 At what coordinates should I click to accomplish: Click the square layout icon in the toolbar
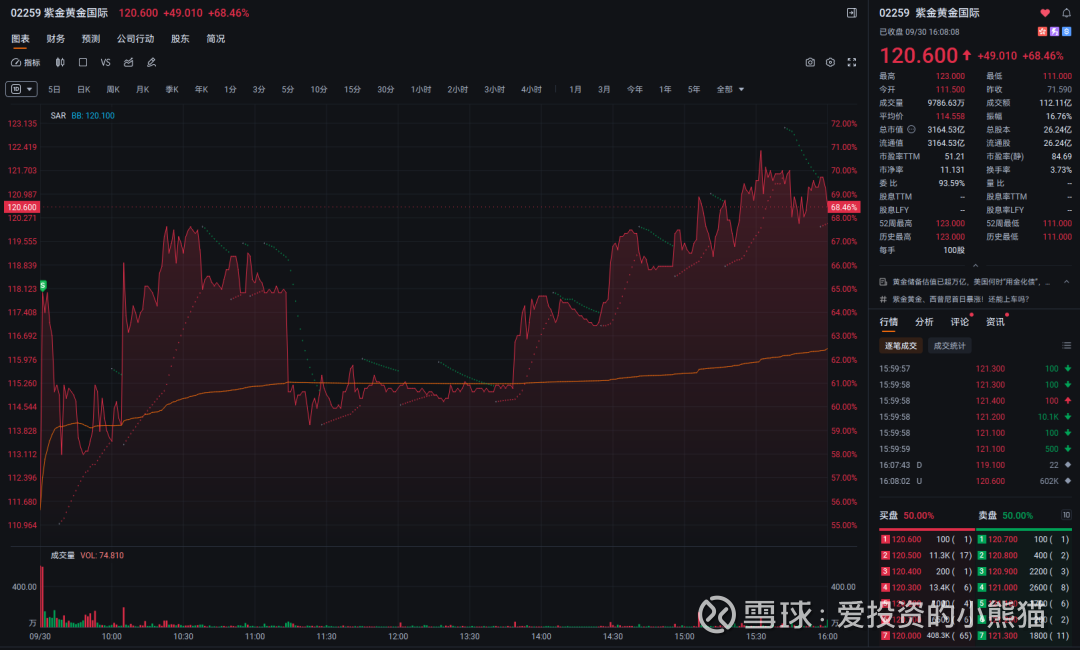(x=83, y=63)
